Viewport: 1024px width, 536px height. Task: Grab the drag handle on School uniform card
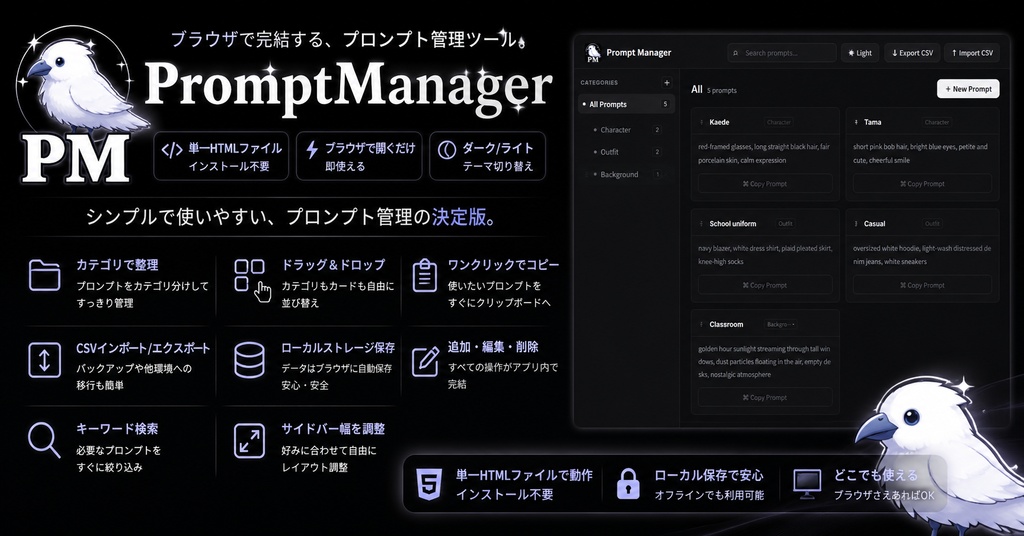(701, 223)
